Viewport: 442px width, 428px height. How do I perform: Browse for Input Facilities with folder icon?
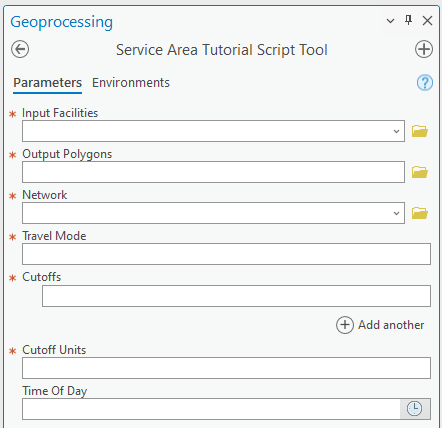pos(420,131)
